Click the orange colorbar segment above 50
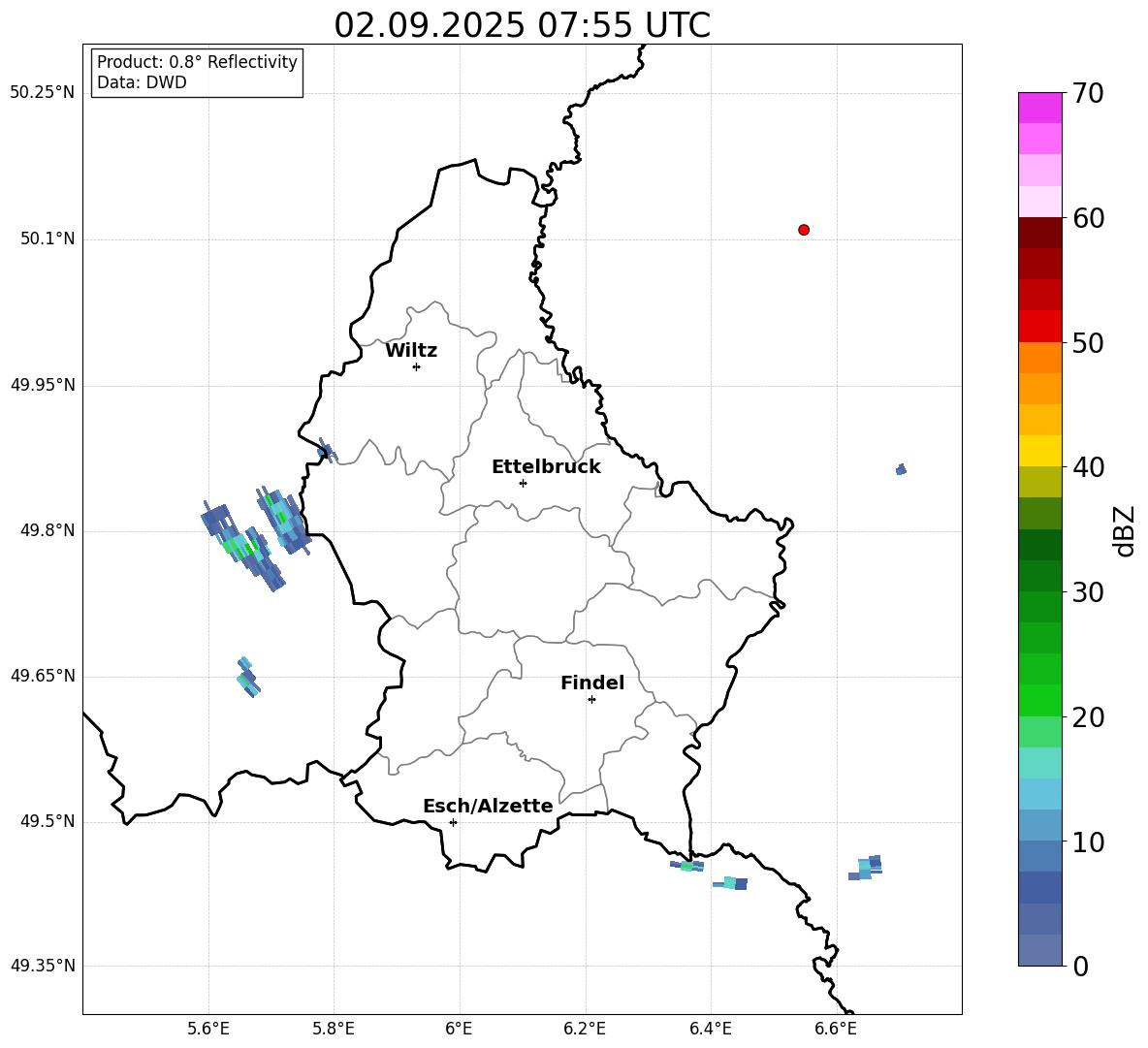 pyautogui.click(x=1039, y=357)
